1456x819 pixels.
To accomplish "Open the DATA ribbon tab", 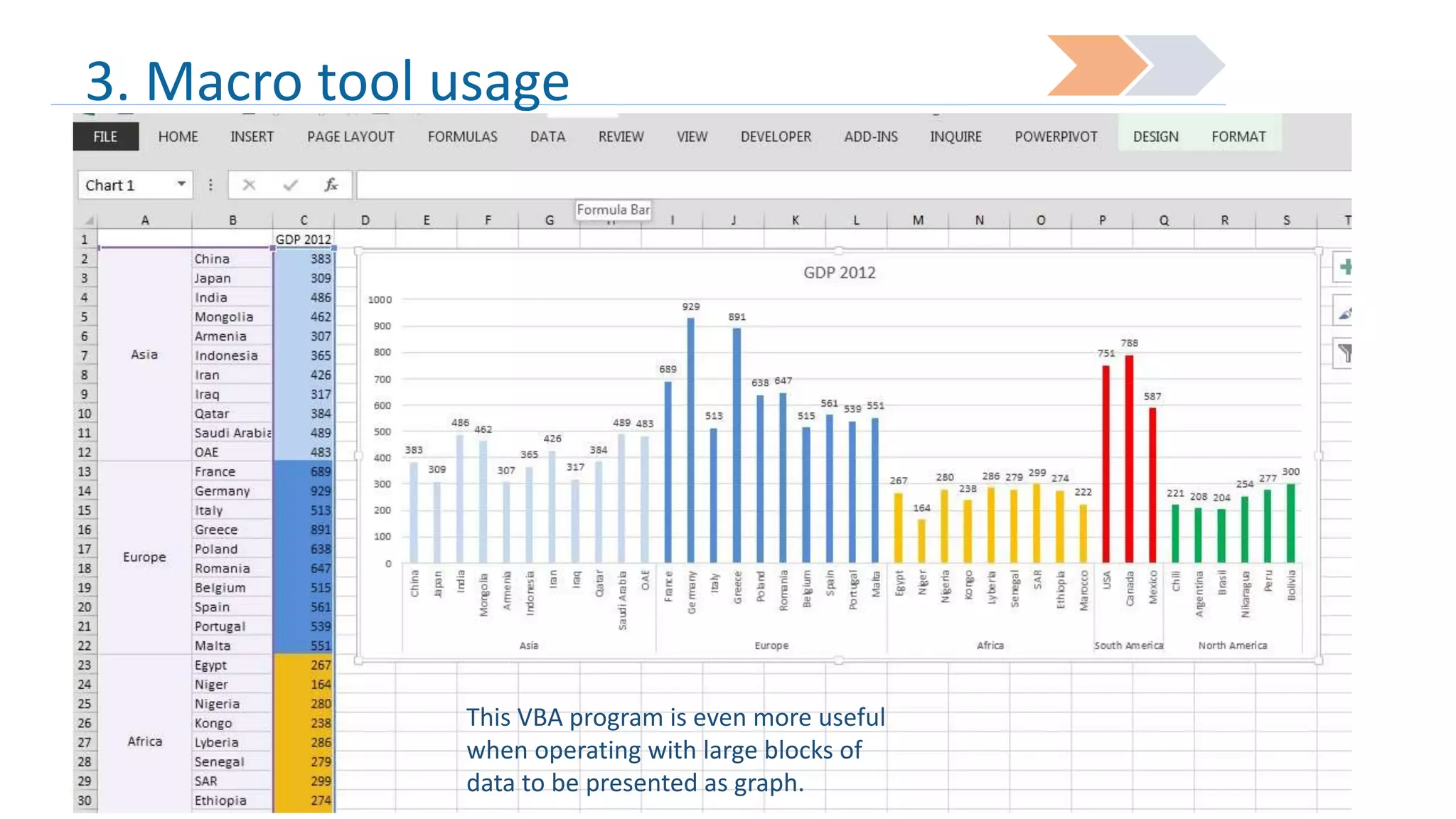I will (x=547, y=136).
